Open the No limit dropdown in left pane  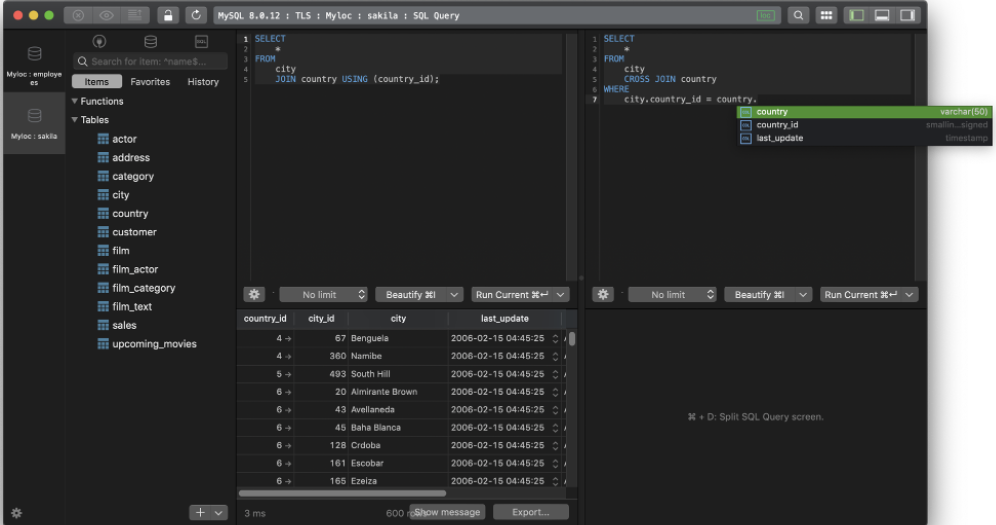323,295
